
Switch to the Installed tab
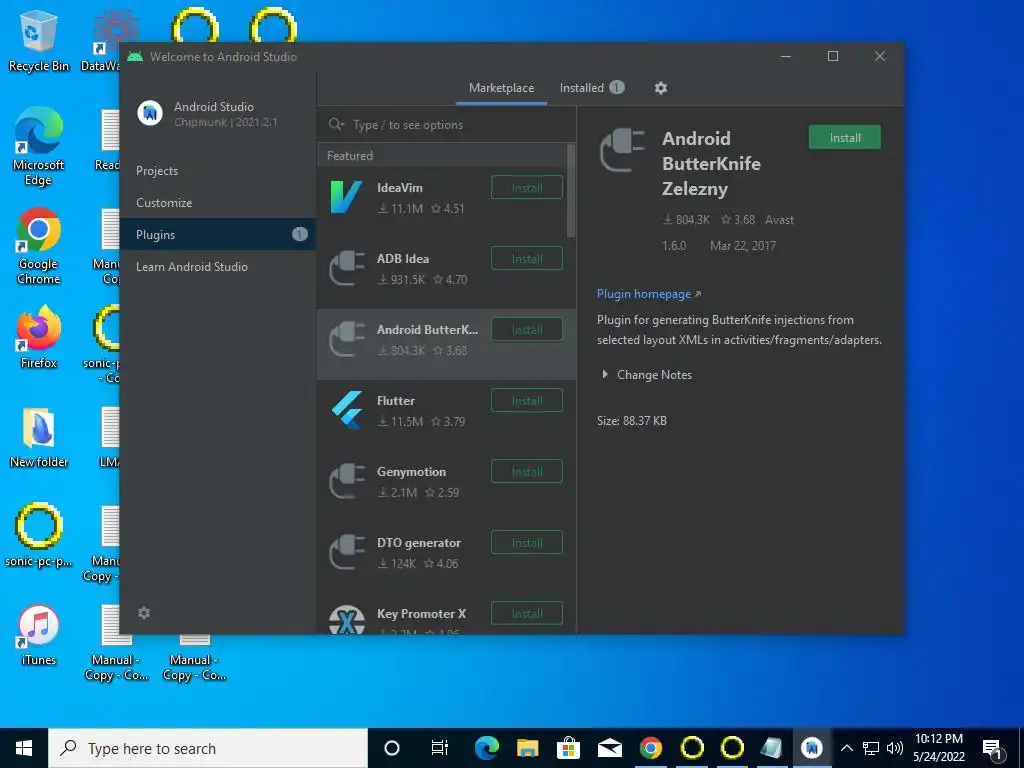click(x=592, y=88)
